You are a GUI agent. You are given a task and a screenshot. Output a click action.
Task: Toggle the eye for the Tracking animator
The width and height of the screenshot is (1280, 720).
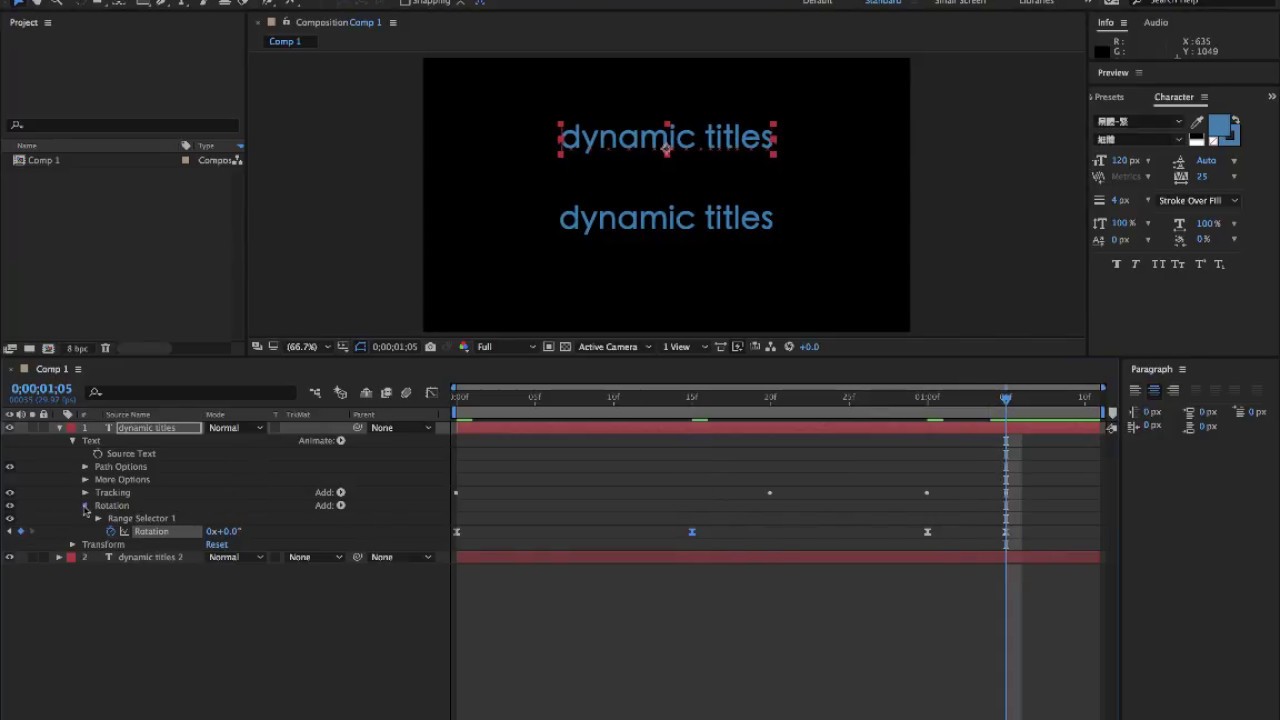coord(10,493)
